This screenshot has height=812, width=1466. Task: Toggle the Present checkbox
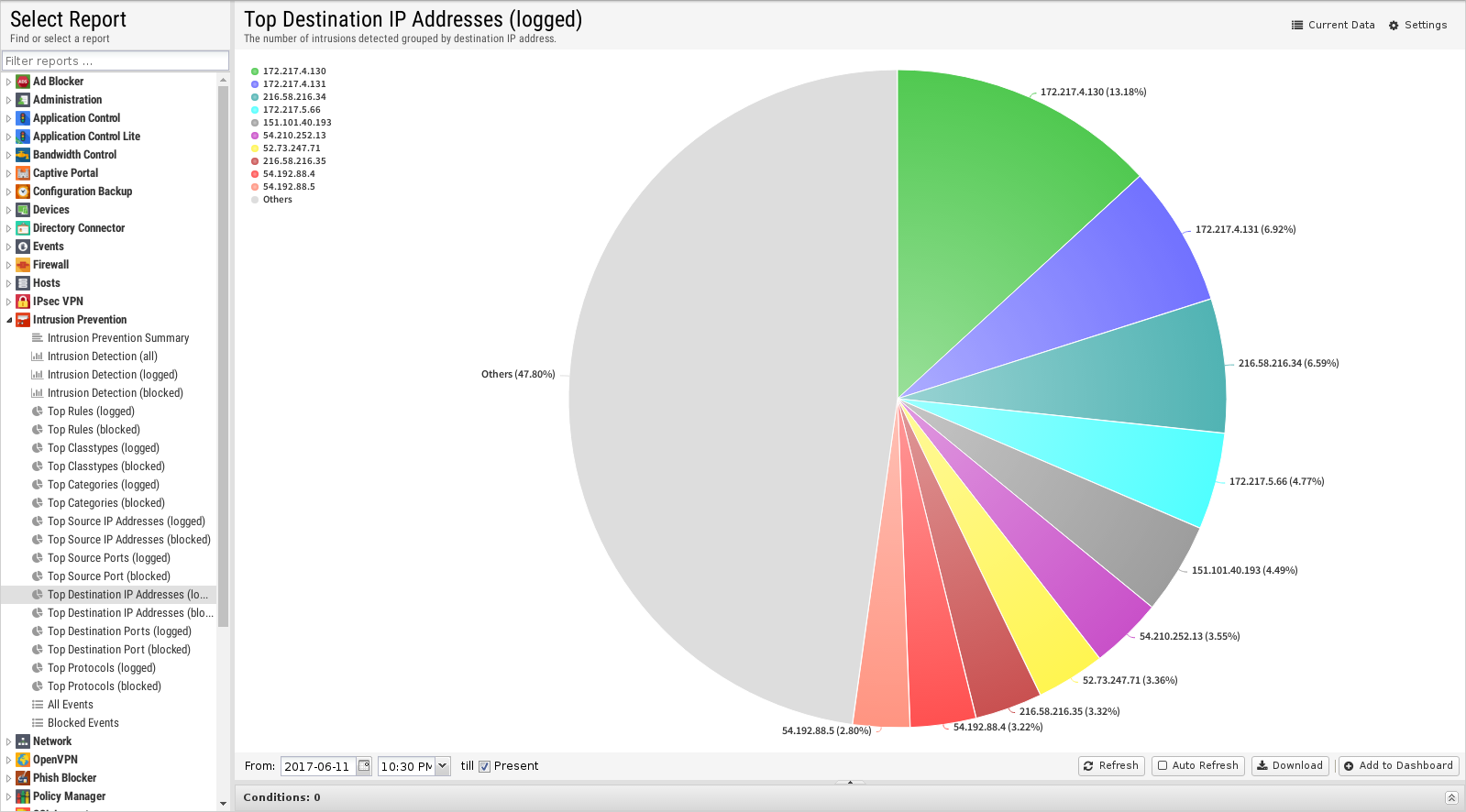coord(485,766)
